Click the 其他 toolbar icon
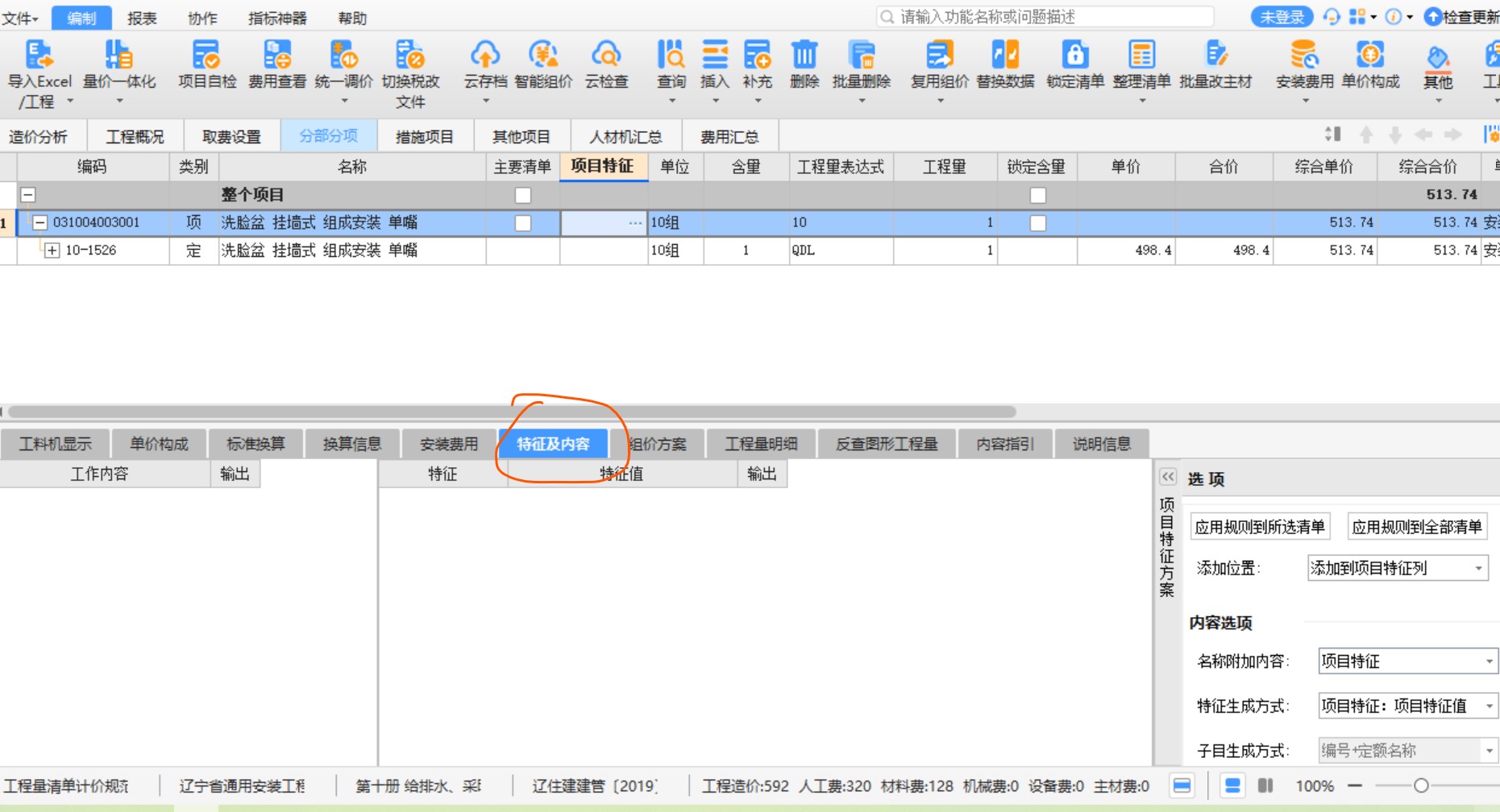Image resolution: width=1500 pixels, height=812 pixels. click(x=1438, y=56)
